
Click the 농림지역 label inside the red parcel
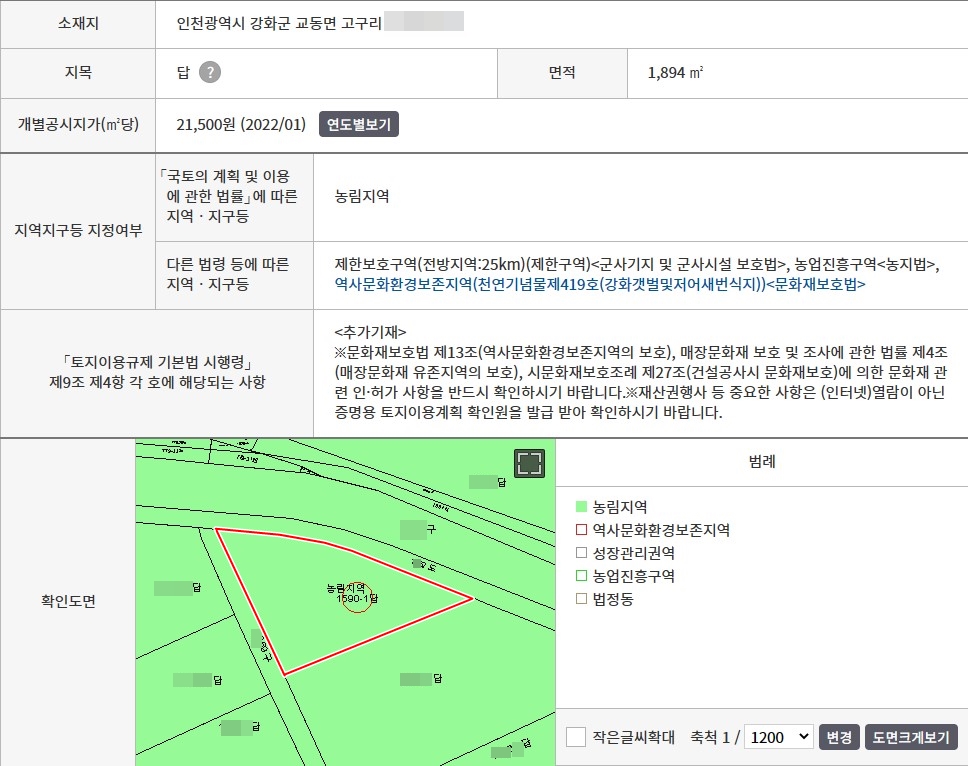347,587
